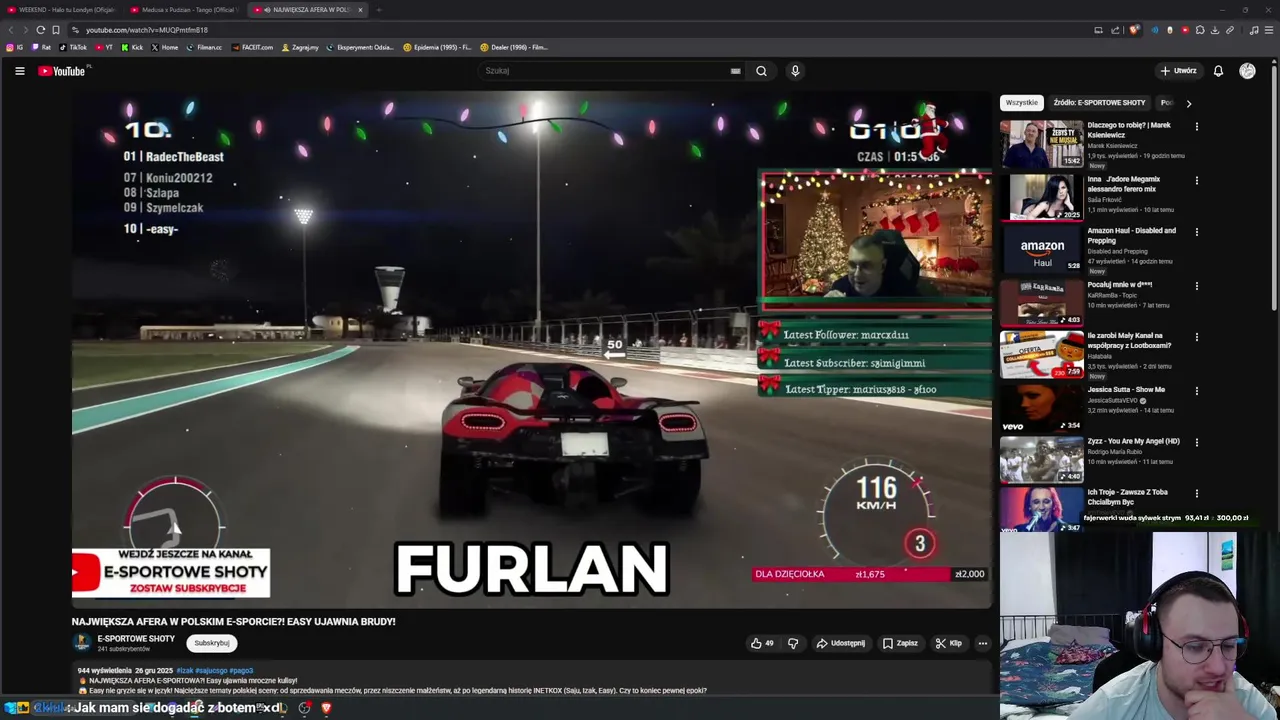Open the E-SPORTOWE SHOTY channel name link
The image size is (1280, 720).
point(136,639)
